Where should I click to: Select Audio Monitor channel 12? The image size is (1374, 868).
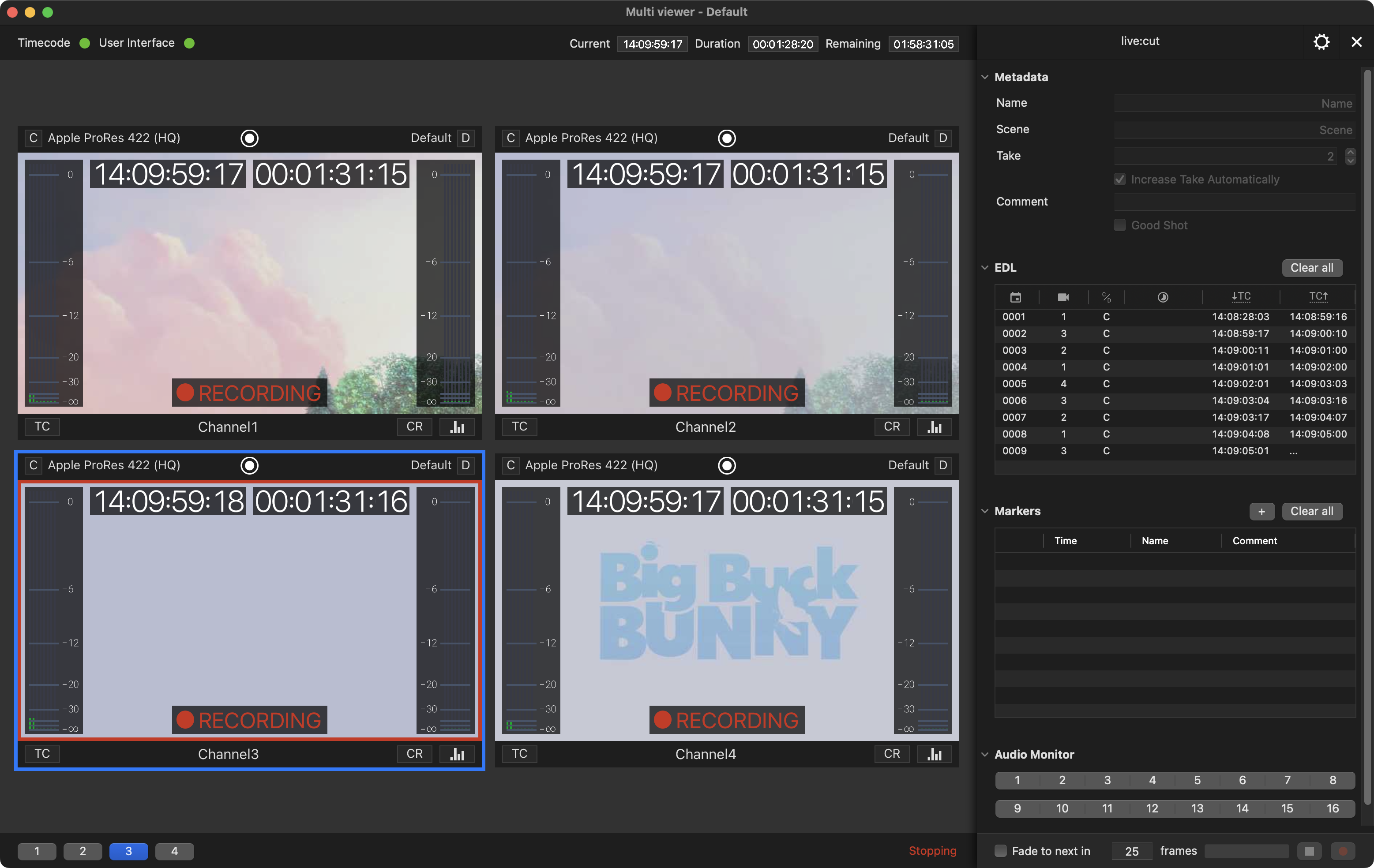[1152, 808]
